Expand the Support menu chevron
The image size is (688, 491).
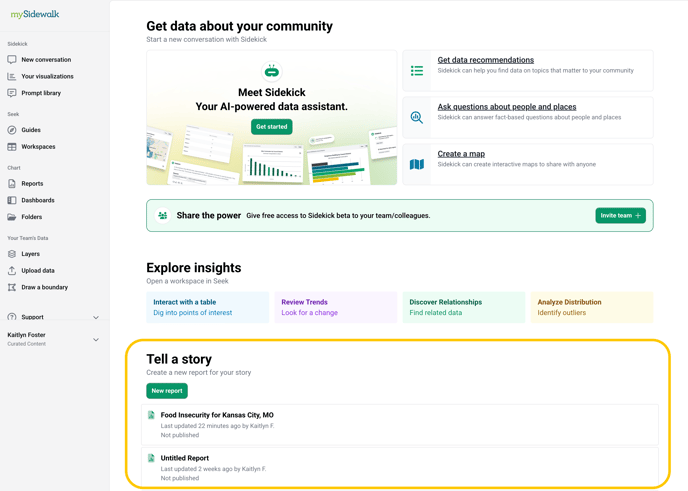click(x=96, y=317)
